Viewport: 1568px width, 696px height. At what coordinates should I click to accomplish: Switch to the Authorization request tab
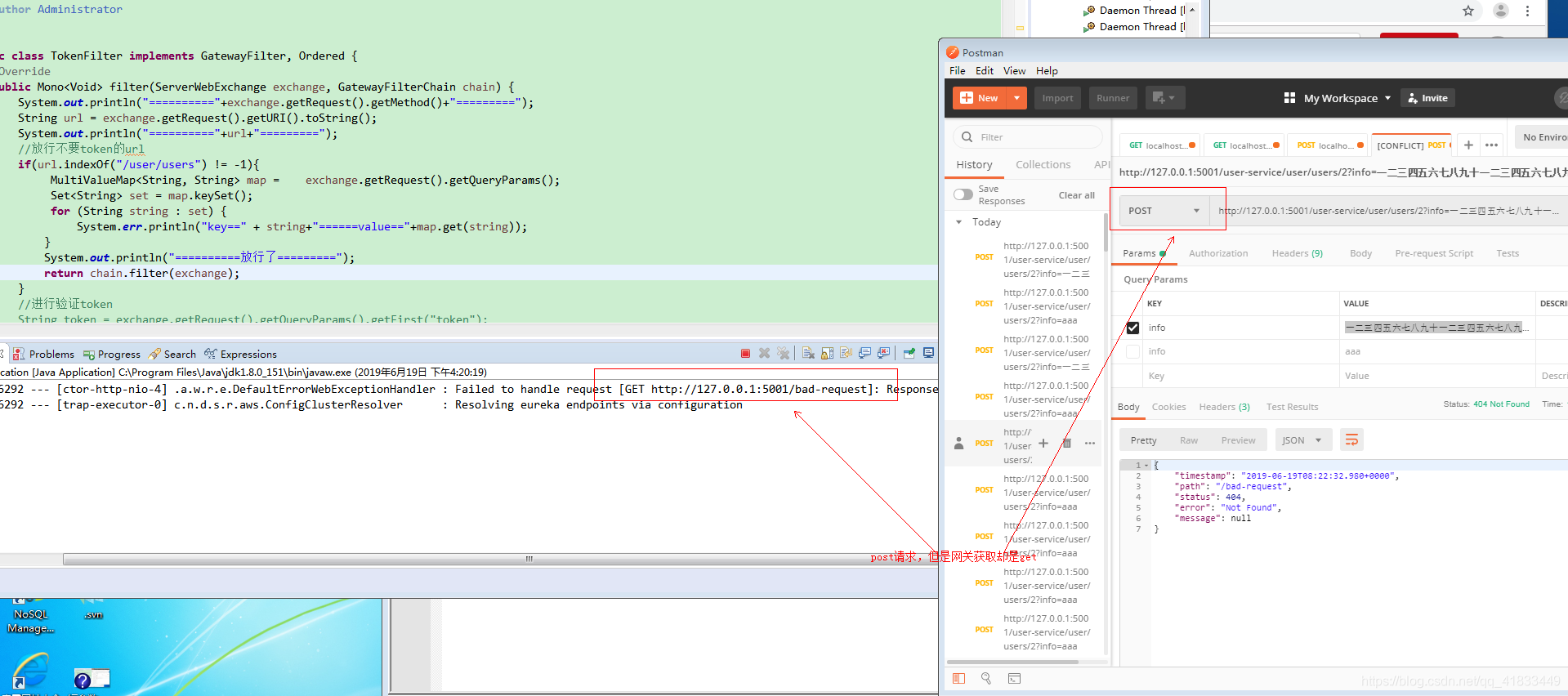tap(1218, 253)
